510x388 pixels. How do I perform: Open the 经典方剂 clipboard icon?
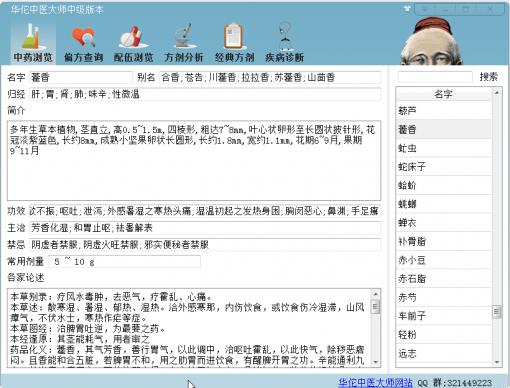(x=234, y=42)
